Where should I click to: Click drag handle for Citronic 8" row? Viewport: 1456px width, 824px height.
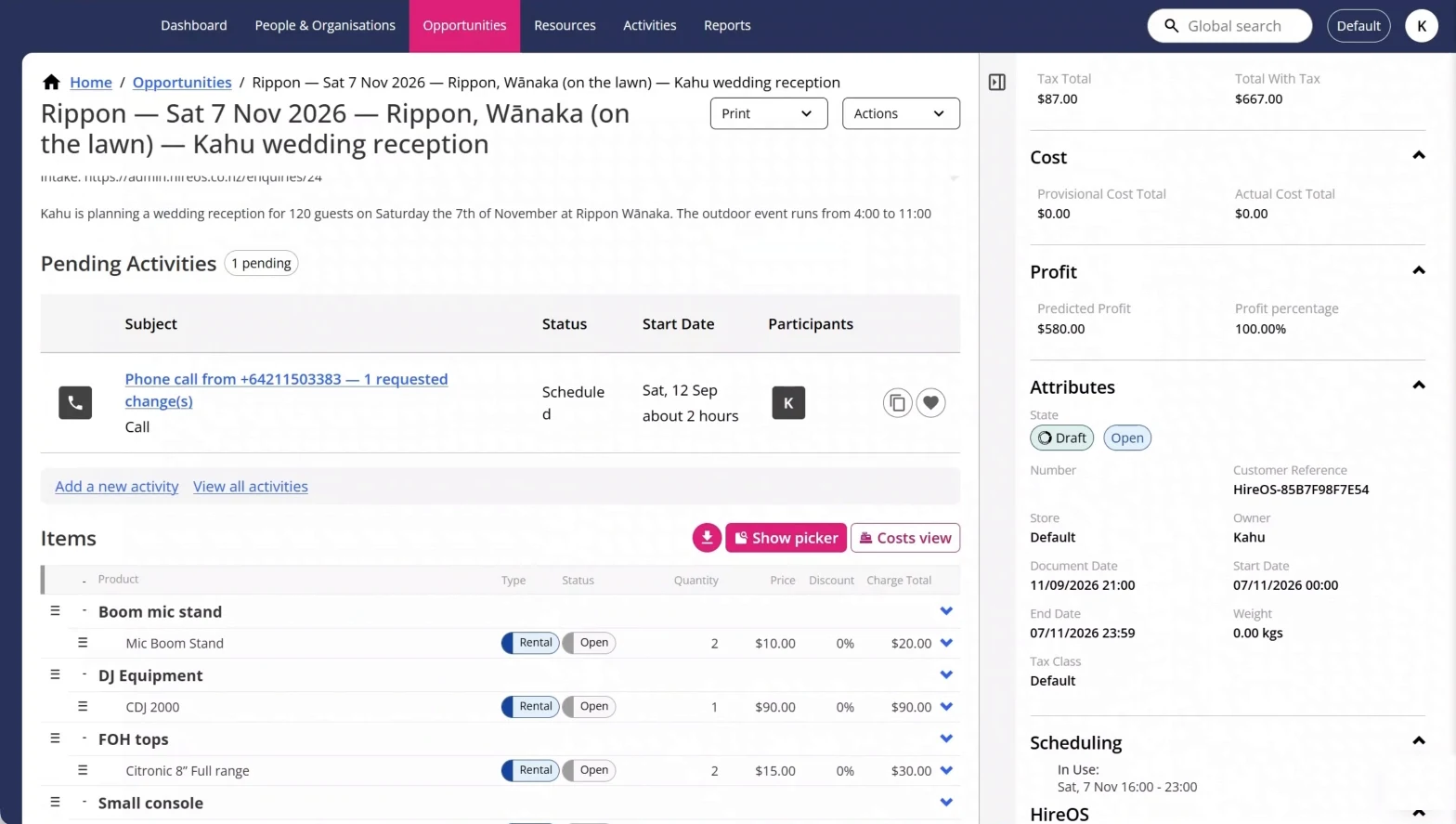(x=83, y=770)
